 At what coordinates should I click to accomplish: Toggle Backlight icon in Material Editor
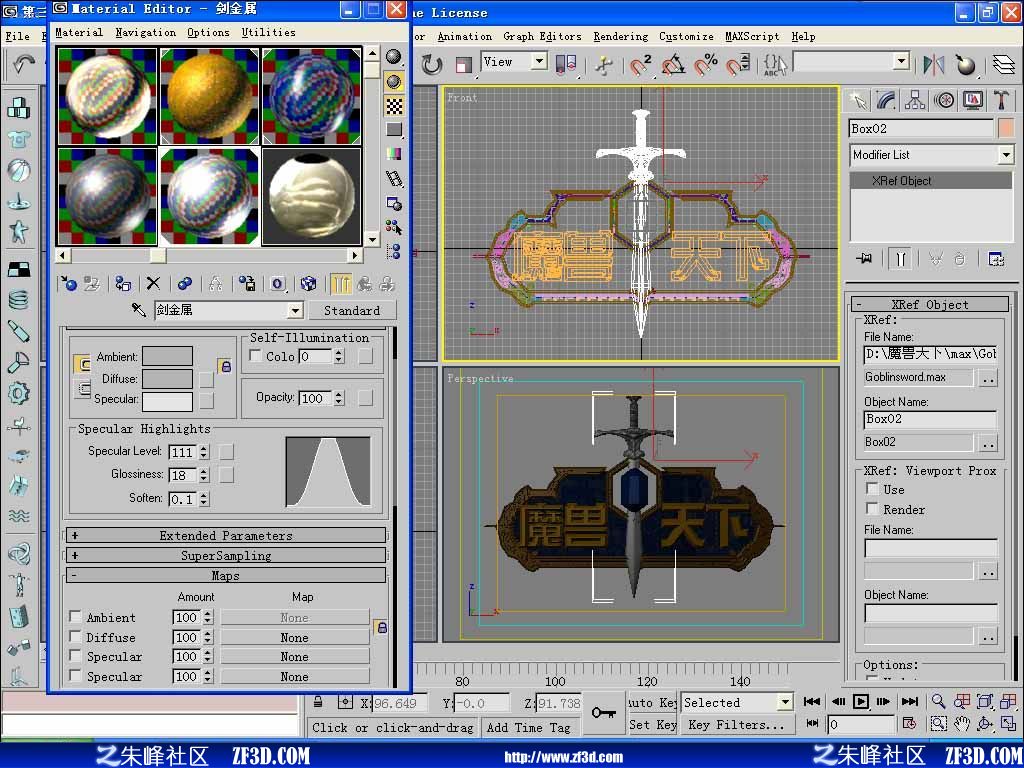(x=394, y=82)
